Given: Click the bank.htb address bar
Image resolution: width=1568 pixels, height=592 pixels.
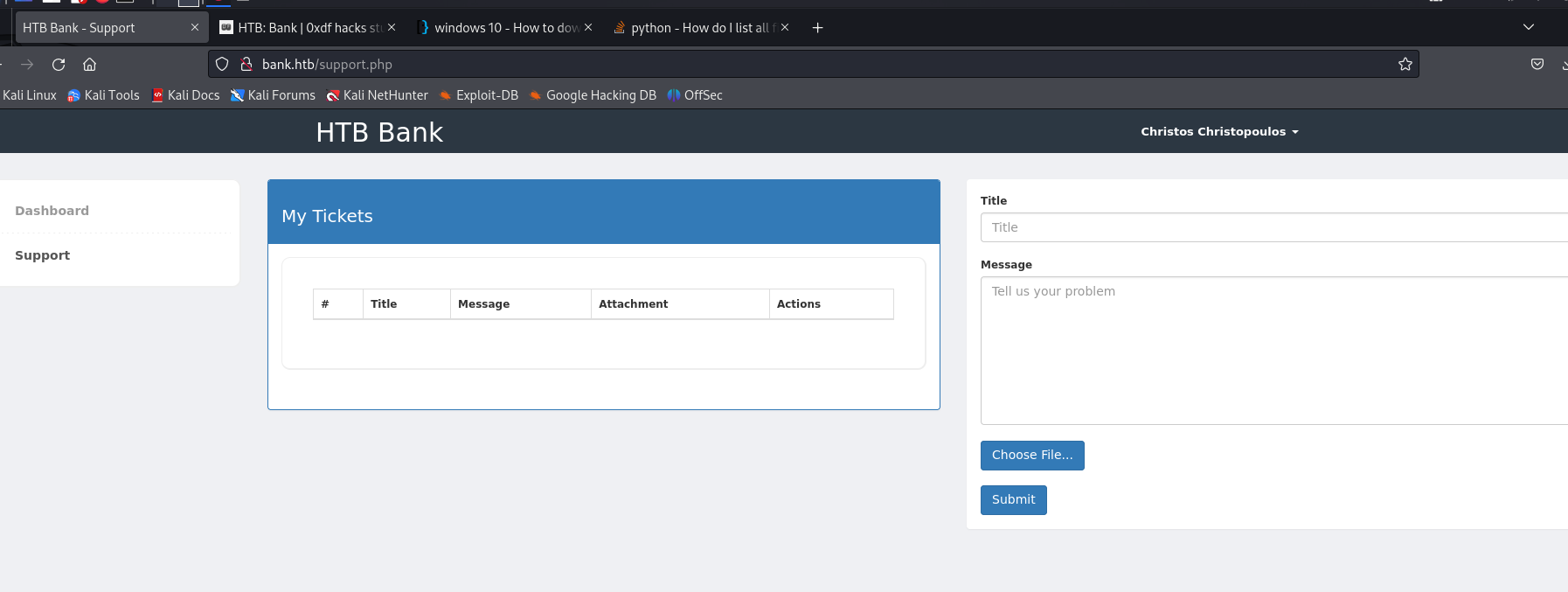Looking at the screenshot, I should [x=787, y=65].
